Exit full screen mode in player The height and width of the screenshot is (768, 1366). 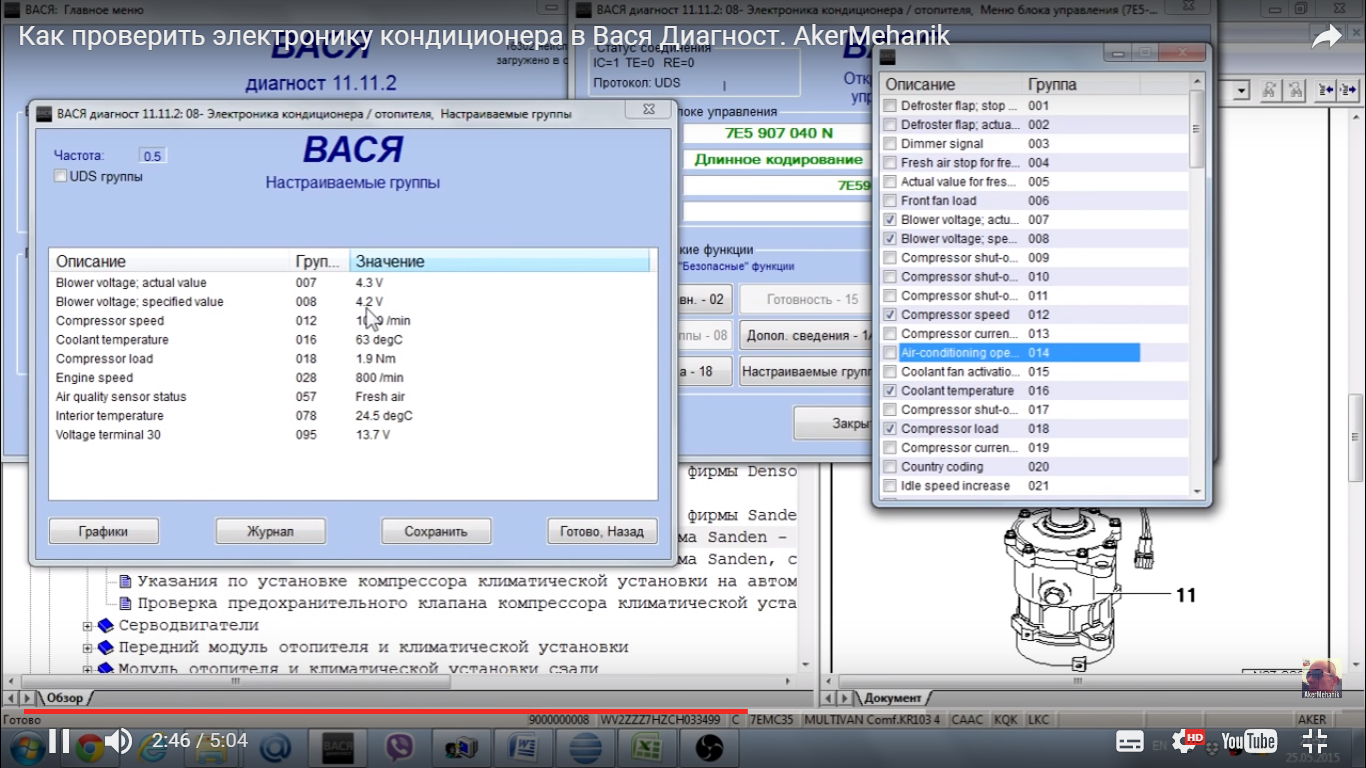click(x=1314, y=741)
